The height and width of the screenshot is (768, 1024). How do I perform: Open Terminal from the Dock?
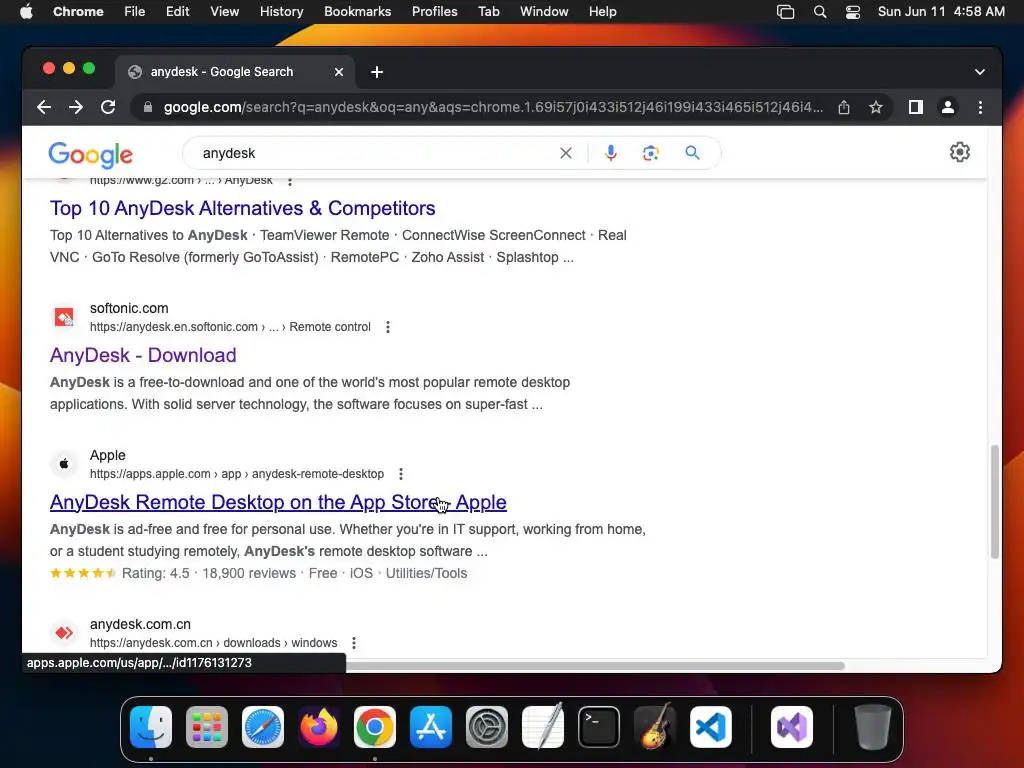tap(599, 727)
